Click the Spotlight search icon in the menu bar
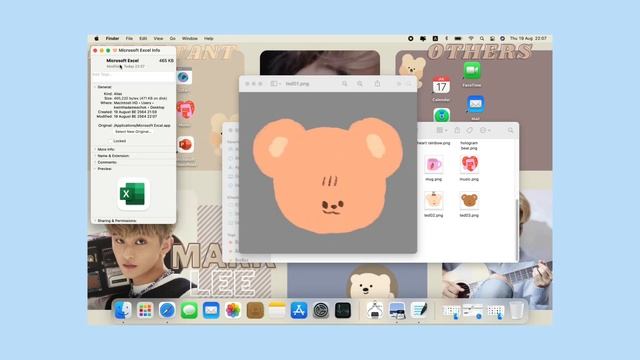The height and width of the screenshot is (360, 640). [x=482, y=38]
